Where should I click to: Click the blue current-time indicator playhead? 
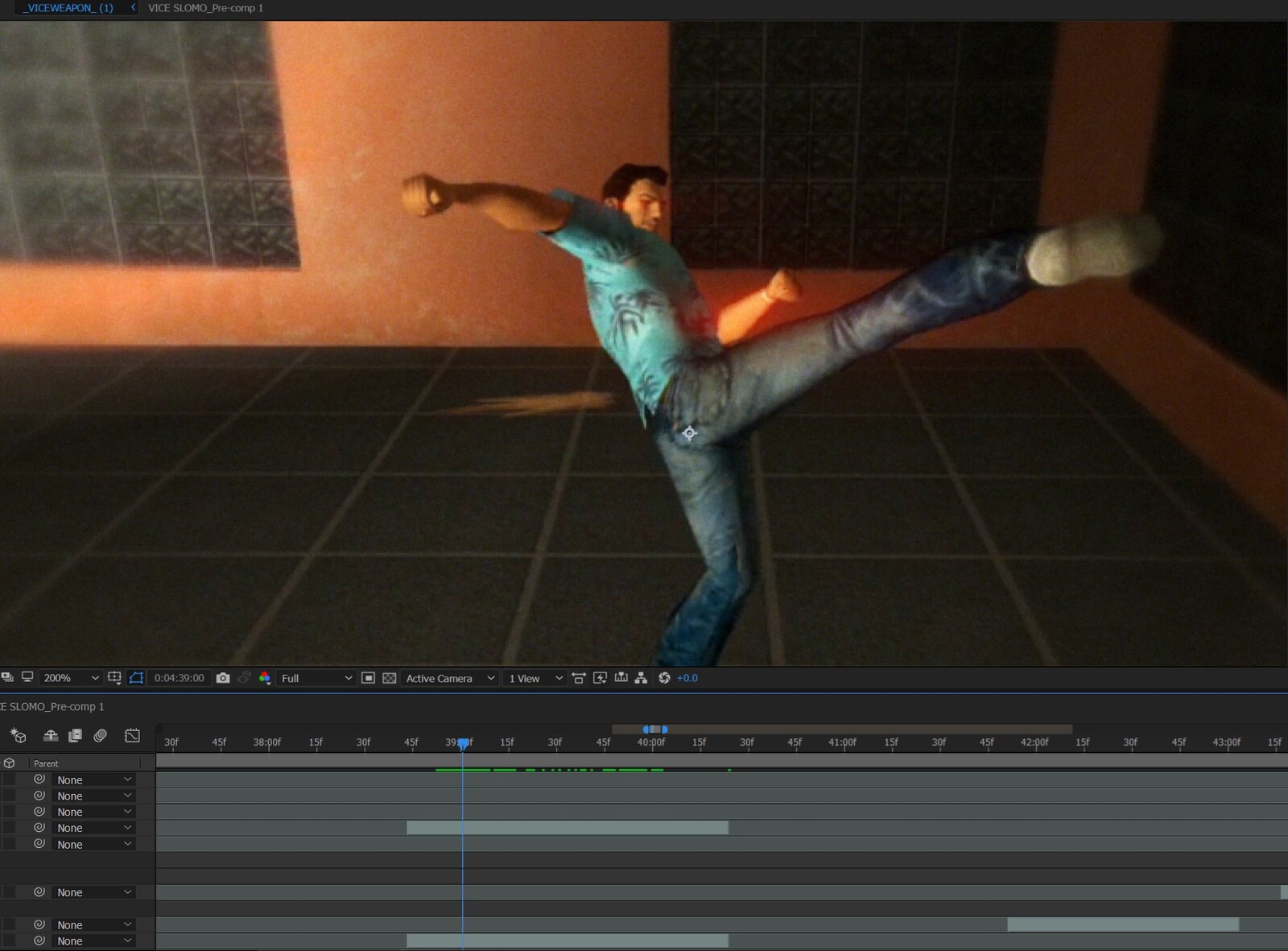pos(463,744)
